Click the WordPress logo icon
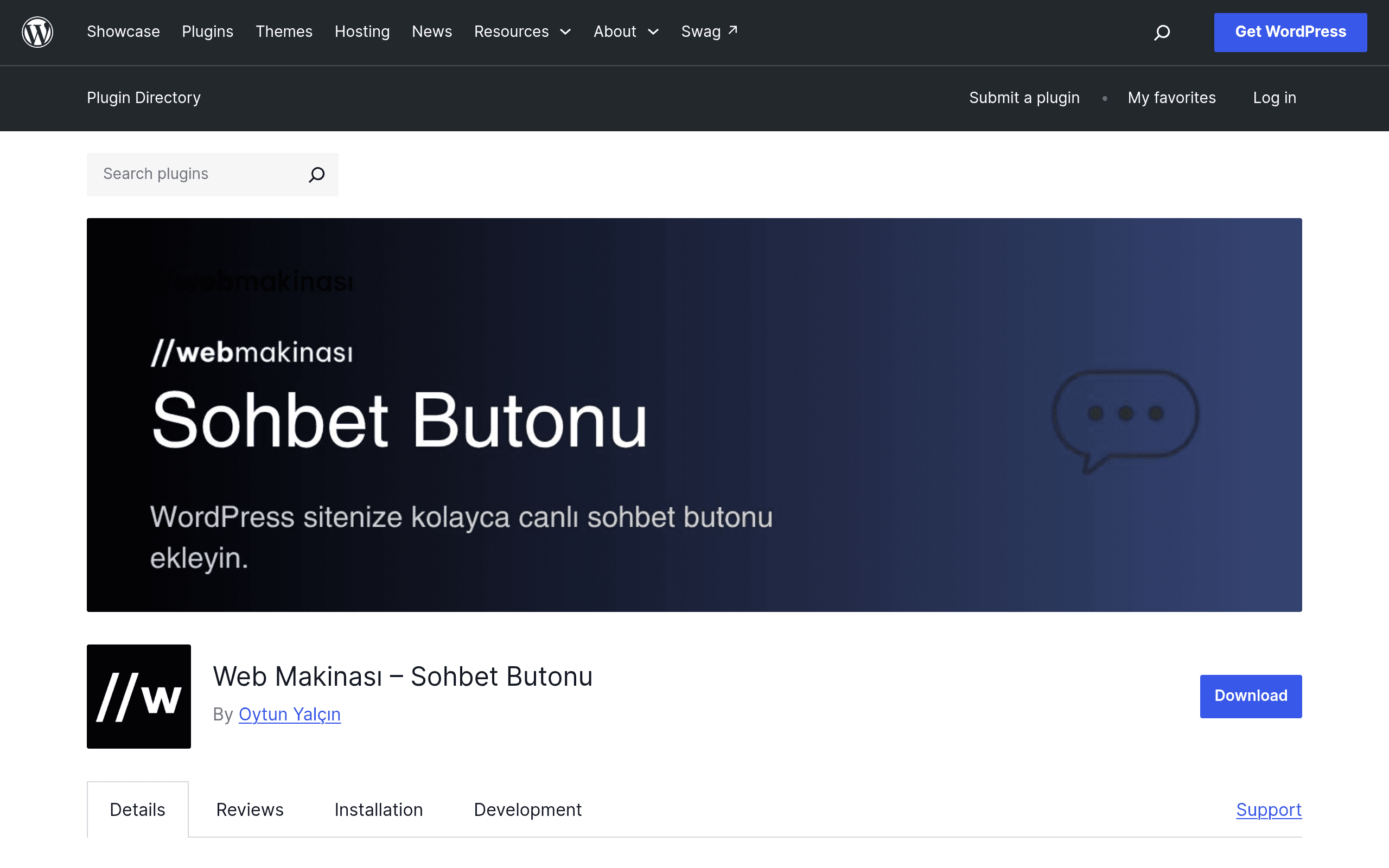The width and height of the screenshot is (1389, 868). coord(37,31)
